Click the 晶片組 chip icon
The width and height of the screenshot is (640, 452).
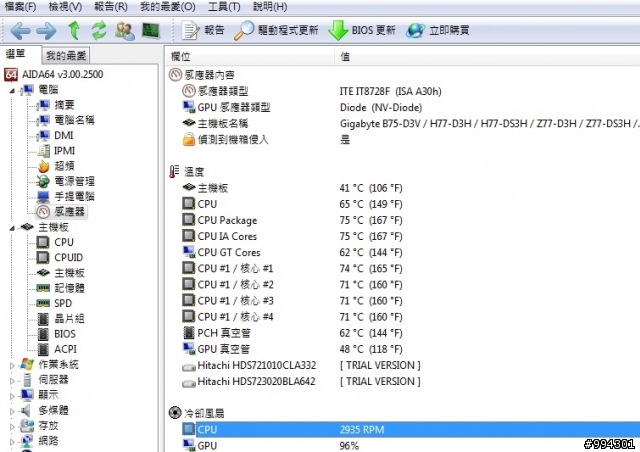click(43, 318)
